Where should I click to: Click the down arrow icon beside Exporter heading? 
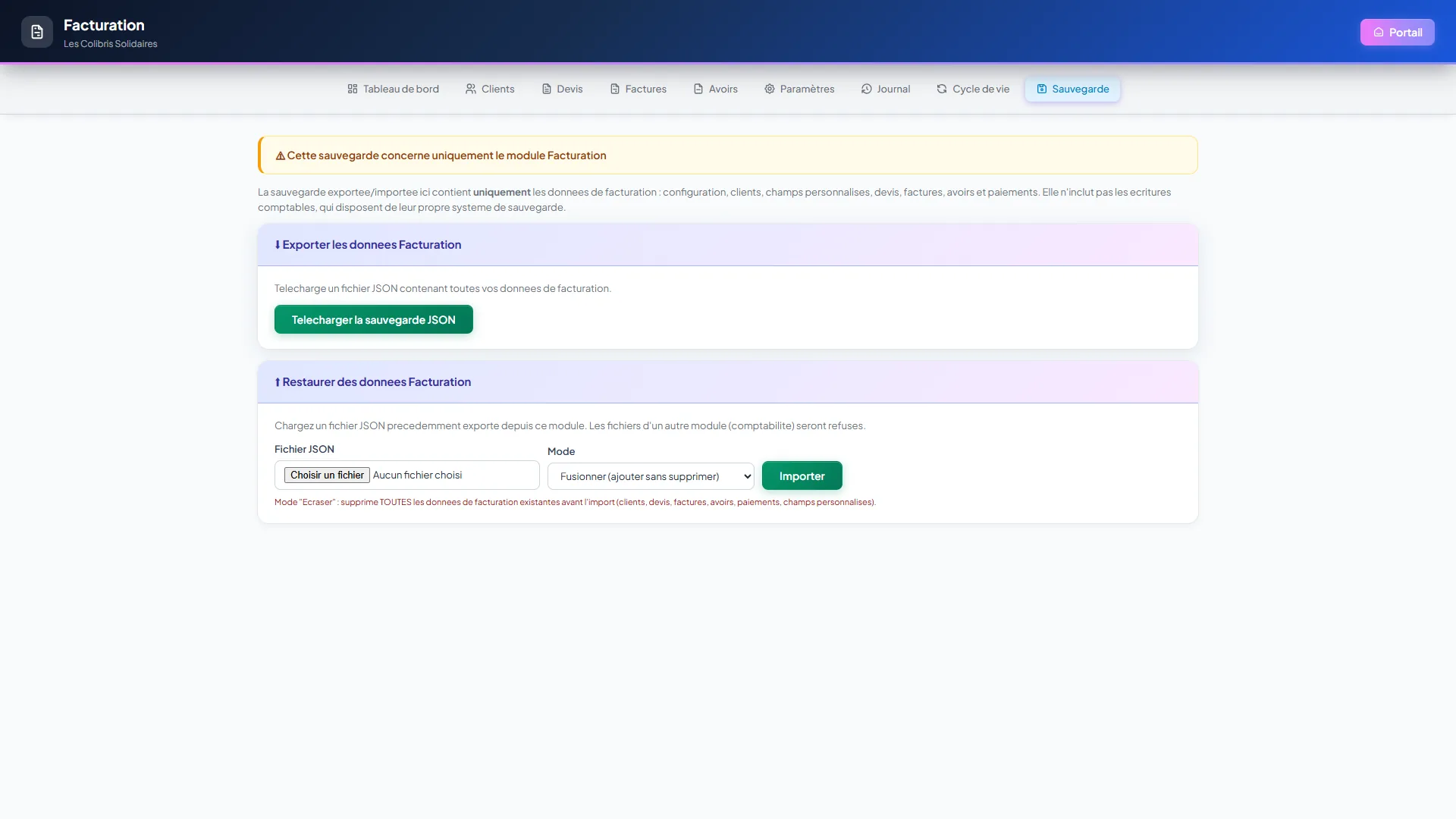278,245
